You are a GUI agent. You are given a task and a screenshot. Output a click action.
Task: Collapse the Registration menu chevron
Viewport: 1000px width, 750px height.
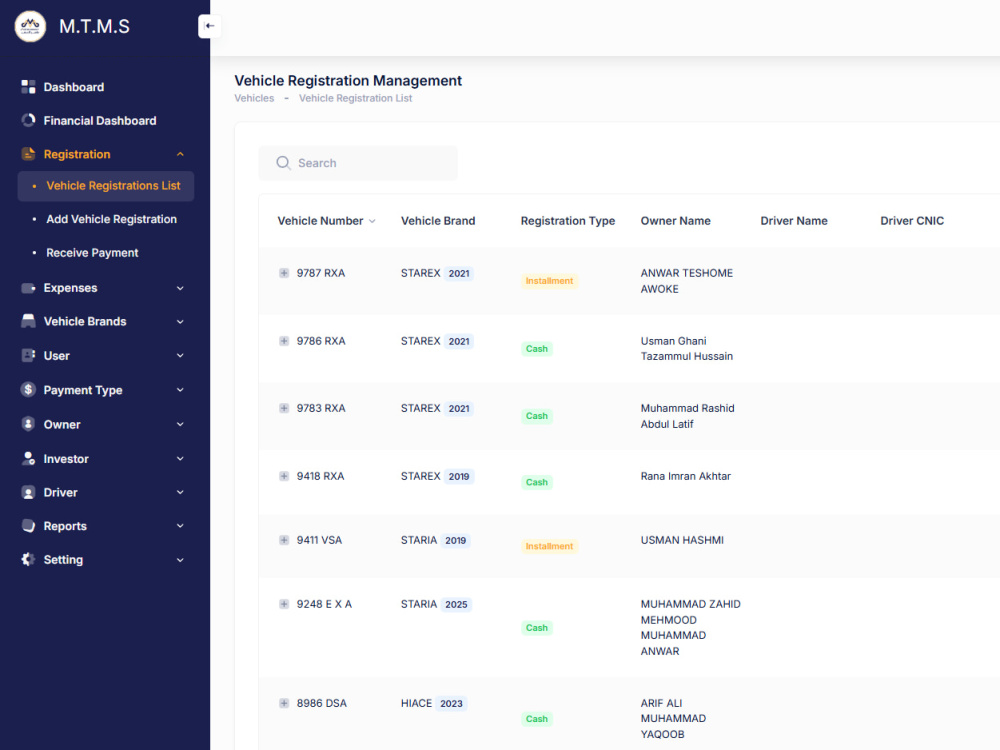pyautogui.click(x=180, y=154)
